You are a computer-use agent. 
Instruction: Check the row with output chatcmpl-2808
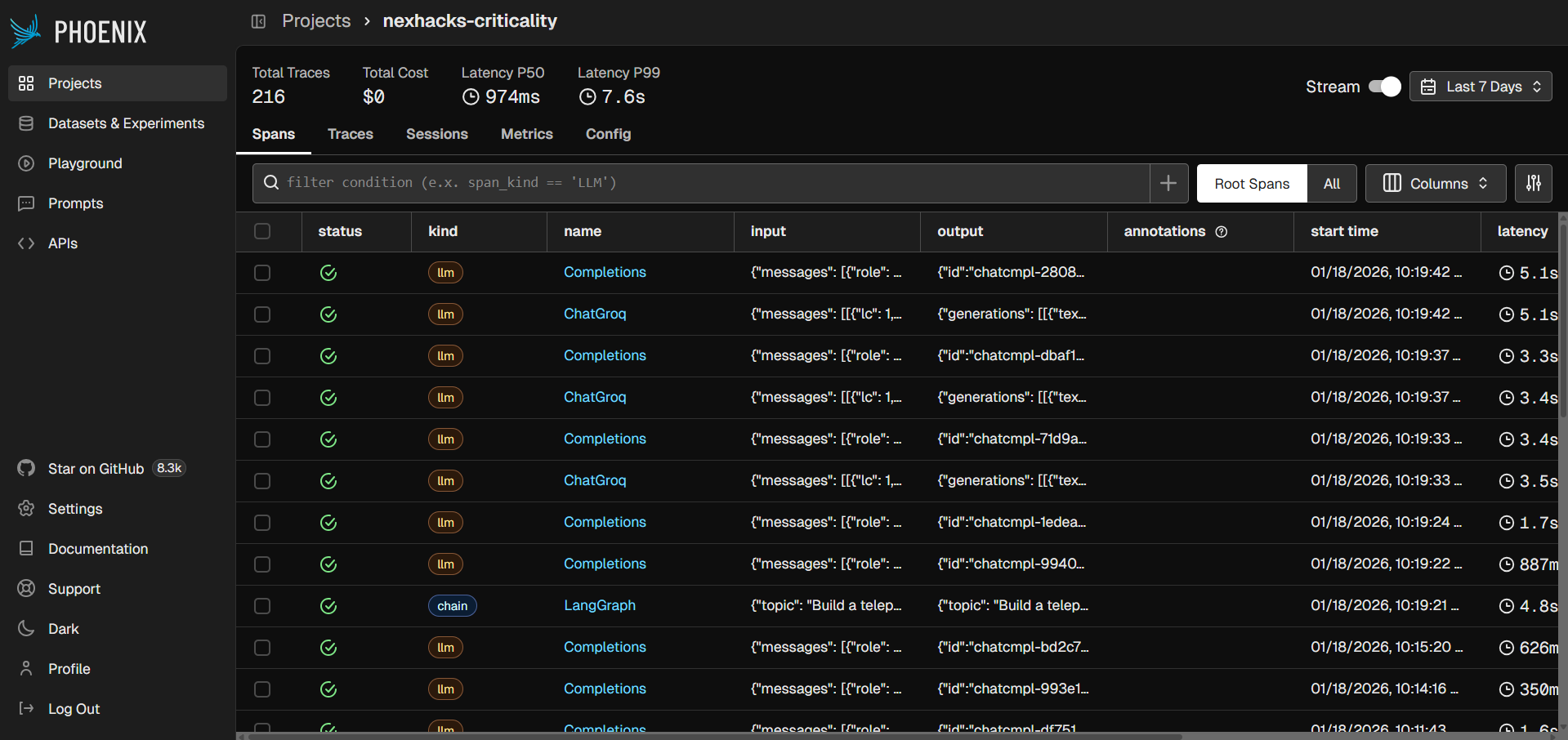click(262, 273)
